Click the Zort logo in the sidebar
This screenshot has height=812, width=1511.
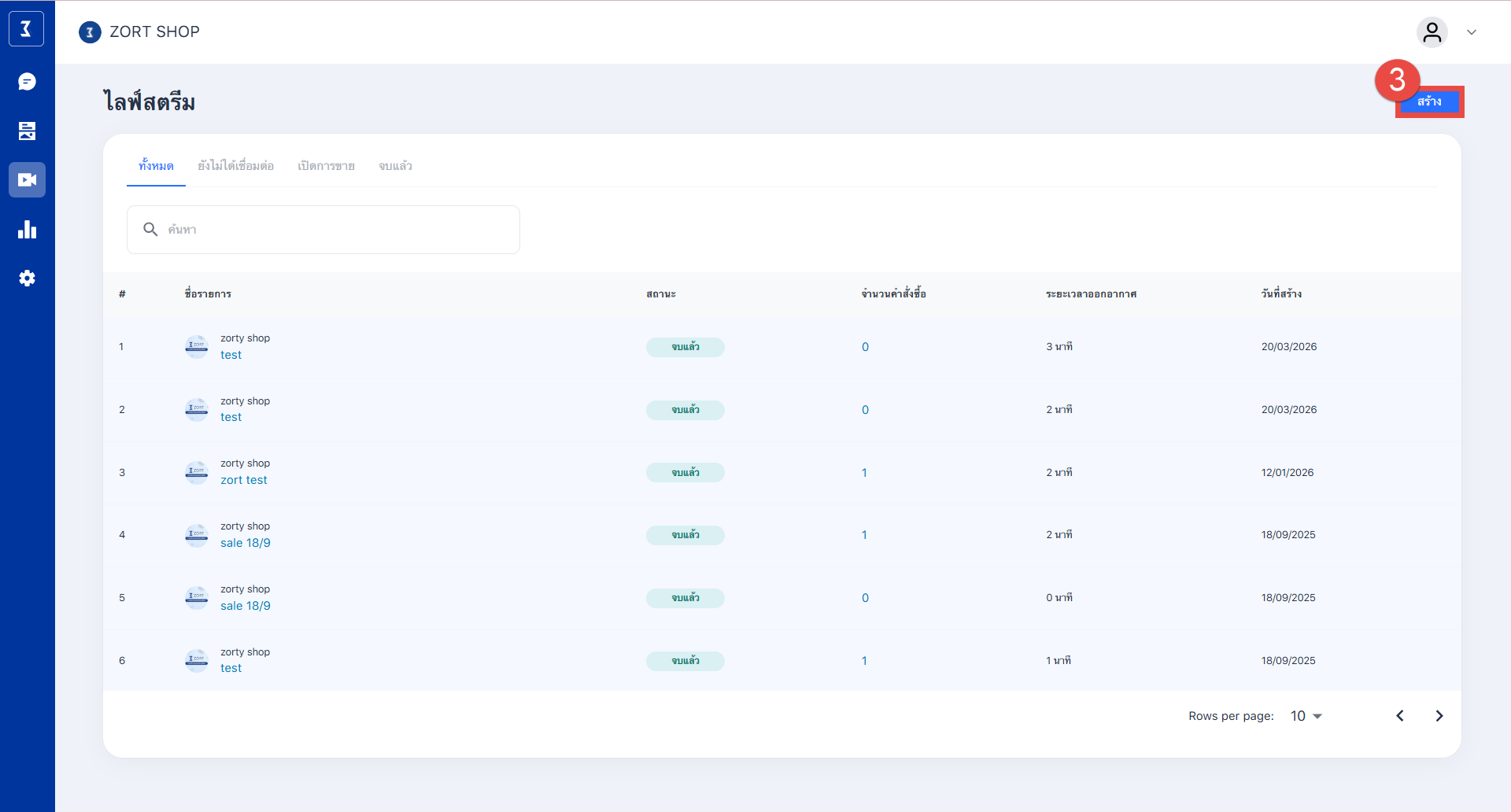(26, 29)
